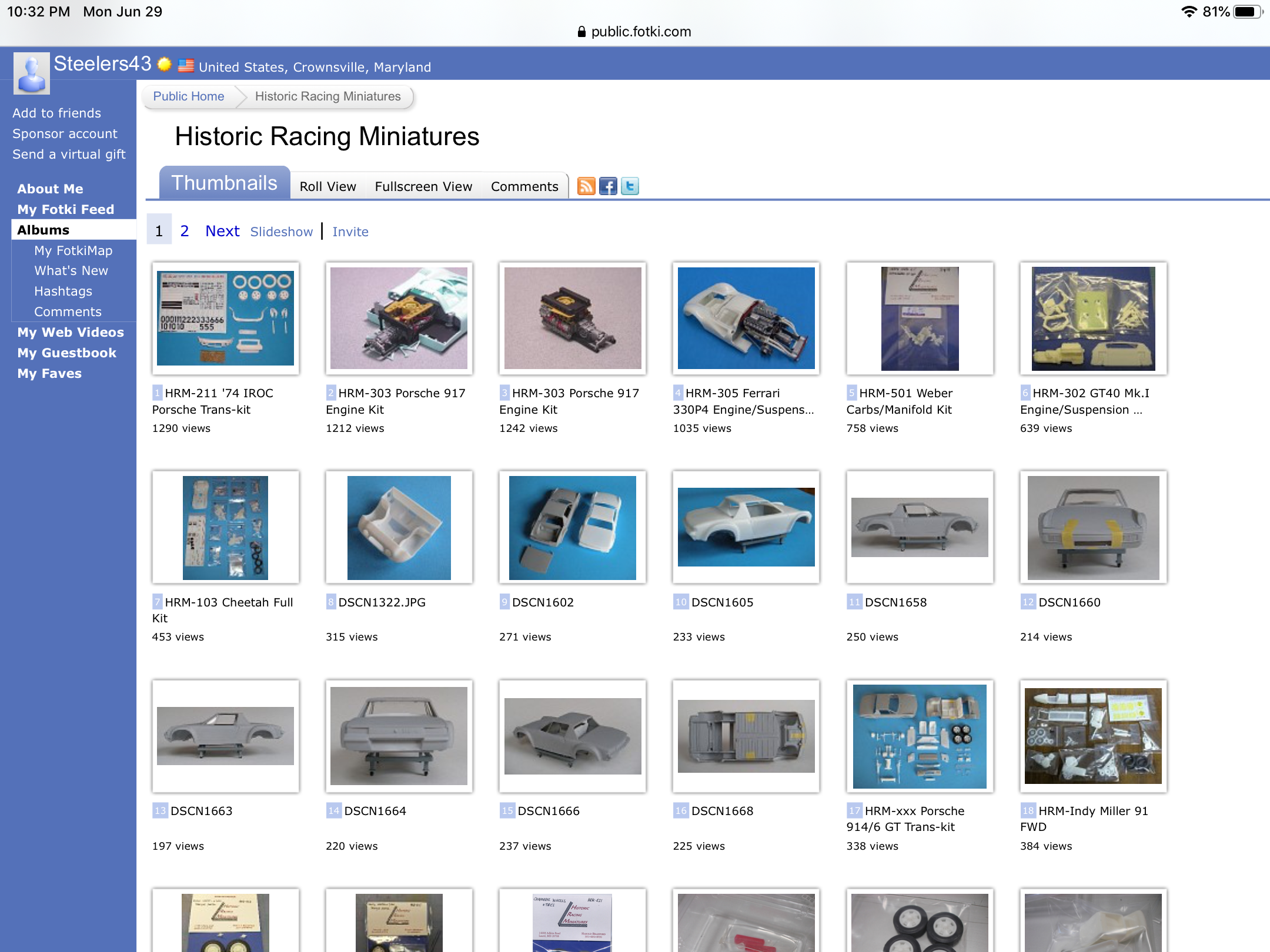This screenshot has height=952, width=1270.
Task: Click HRM-501 Weber Carbs/Manifold Kit title
Action: coord(900,401)
